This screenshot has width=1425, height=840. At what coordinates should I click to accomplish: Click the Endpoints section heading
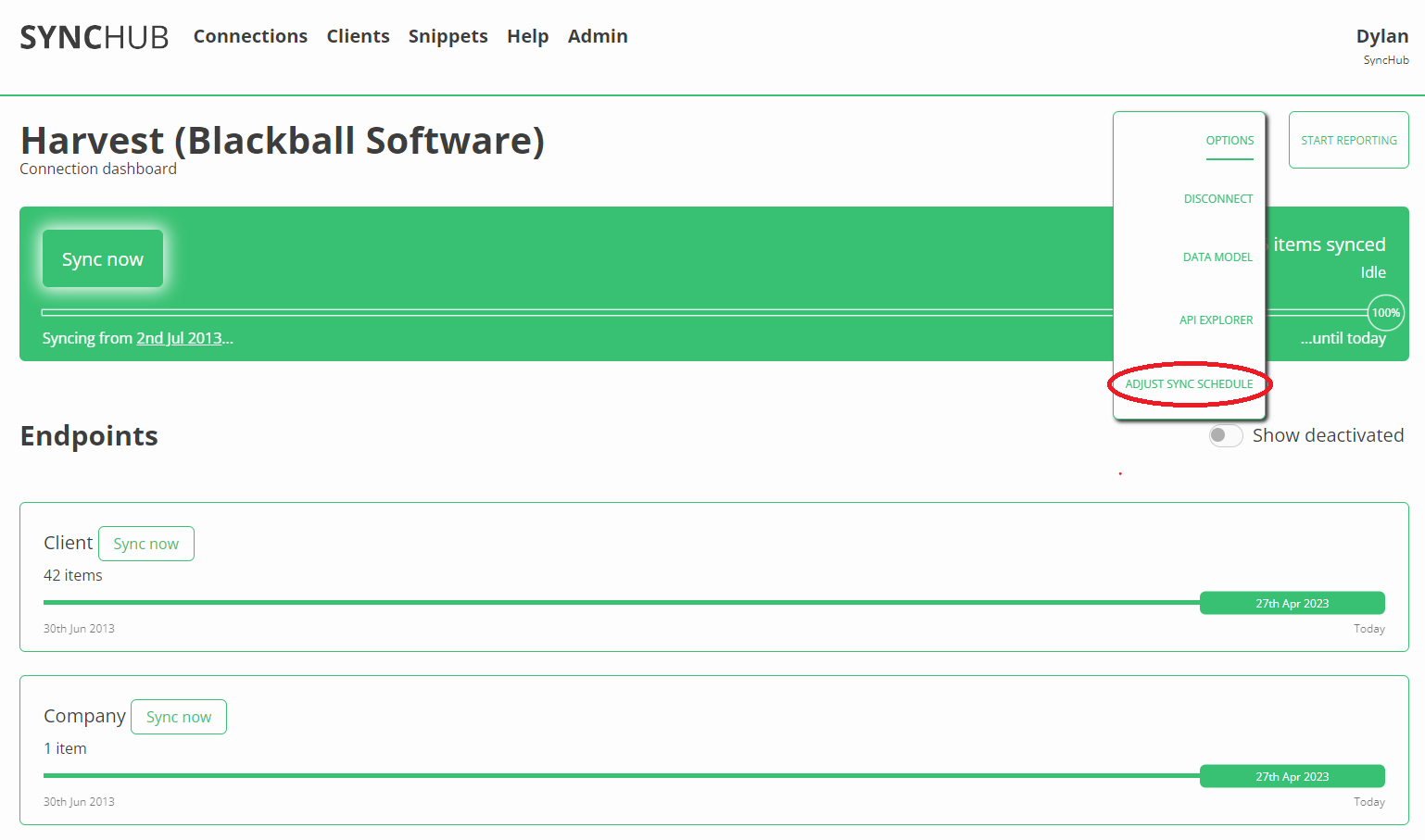tap(89, 435)
